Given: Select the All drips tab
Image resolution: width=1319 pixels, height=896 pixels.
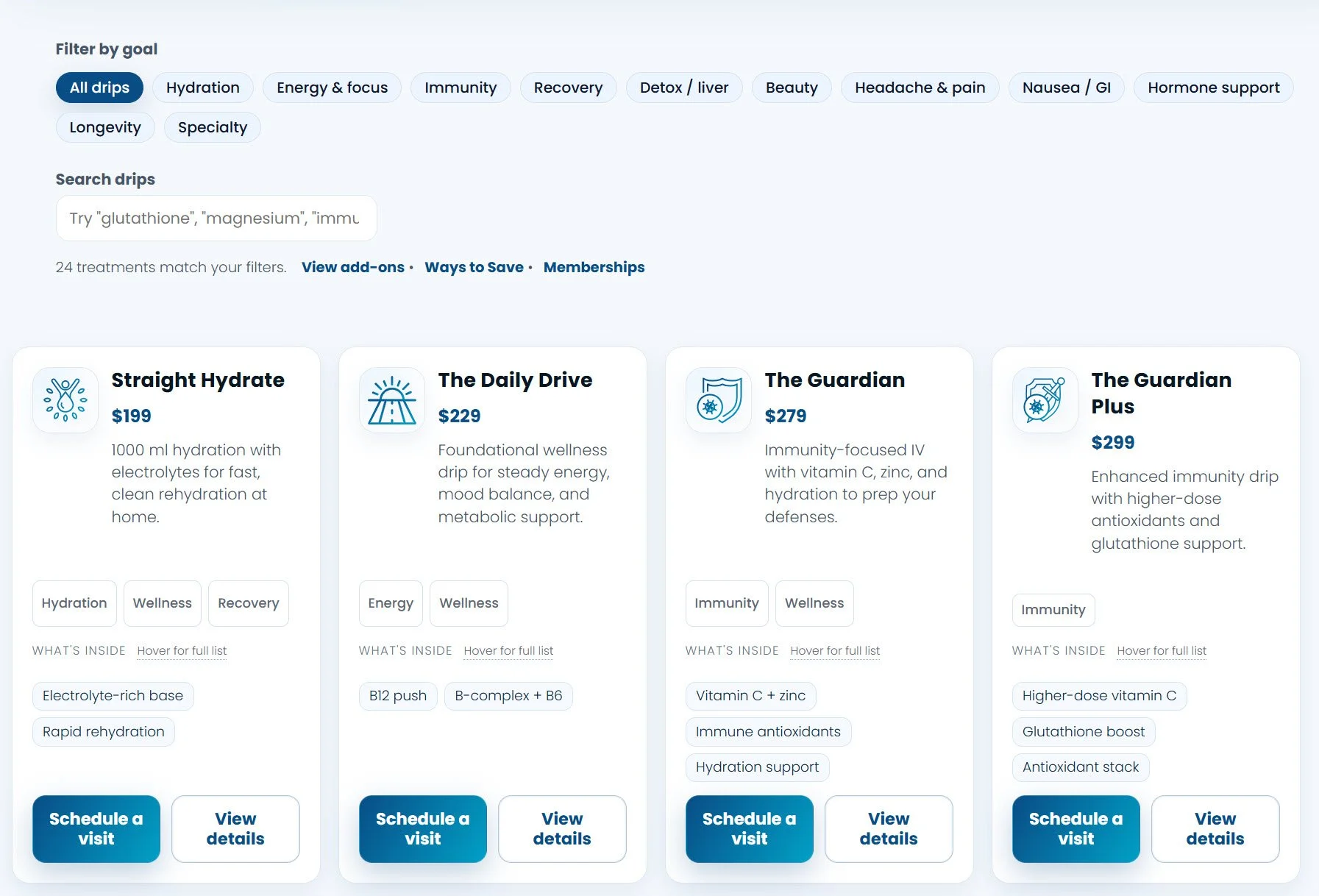Looking at the screenshot, I should tap(99, 87).
